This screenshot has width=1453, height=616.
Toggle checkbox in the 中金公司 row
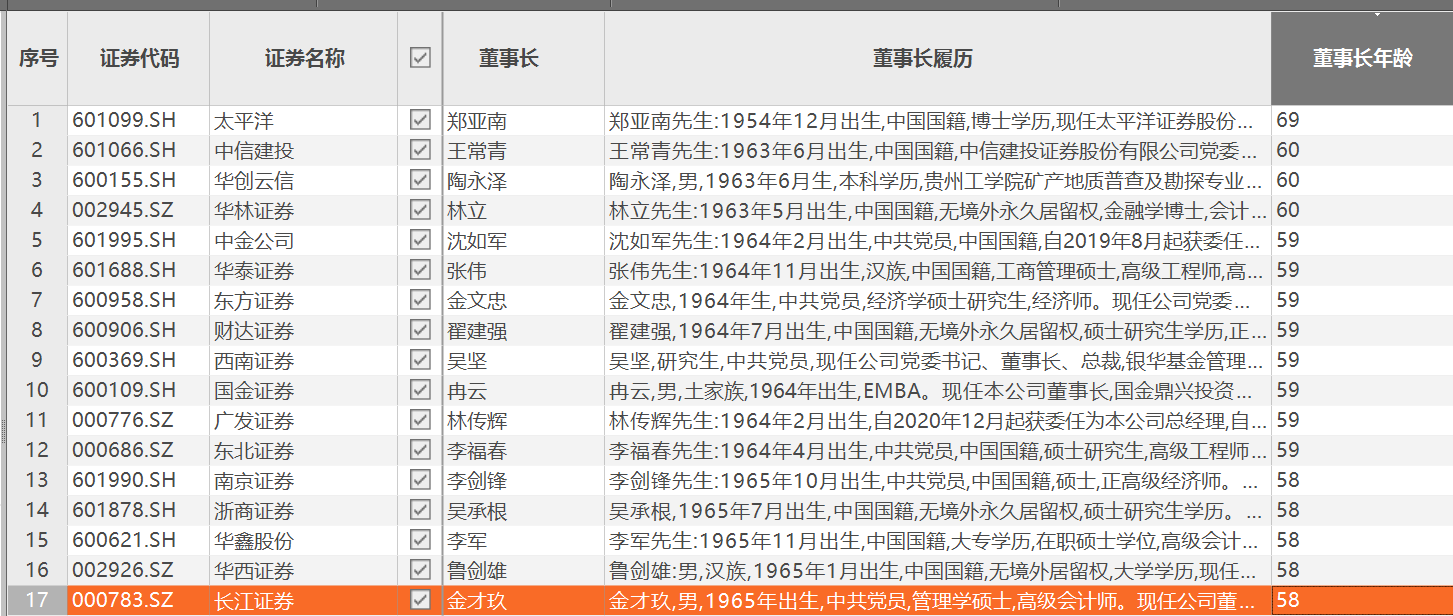420,240
